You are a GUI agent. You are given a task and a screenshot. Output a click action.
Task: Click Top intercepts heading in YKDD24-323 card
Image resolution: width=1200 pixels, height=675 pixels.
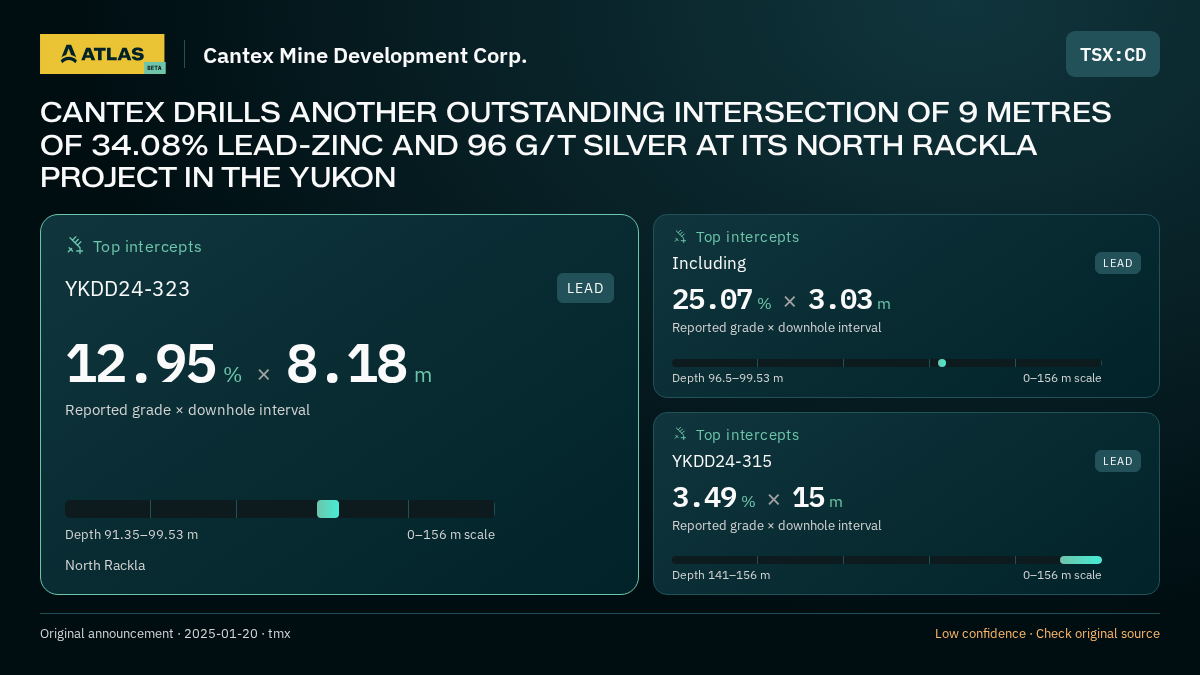pyautogui.click(x=147, y=247)
